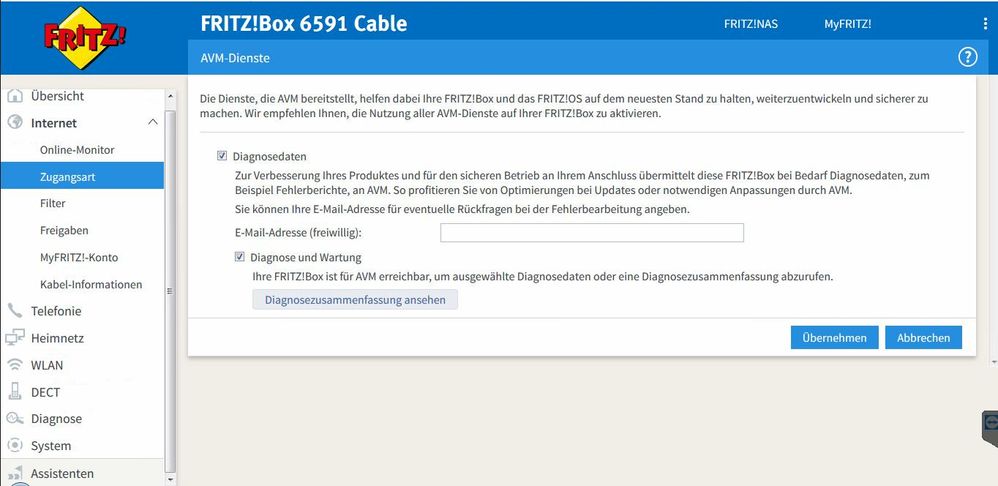Click the WLAN wifi icon
This screenshot has height=486, width=998.
(15, 365)
